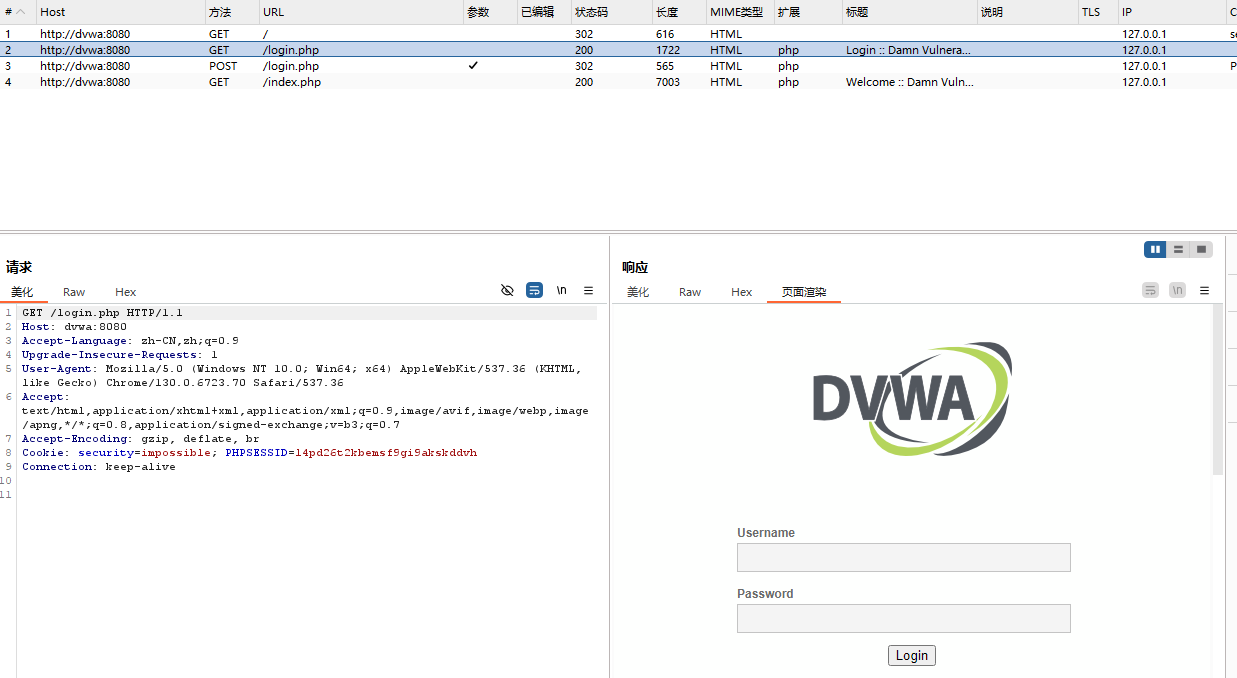Toggle line wrap in response panel
The width and height of the screenshot is (1237, 678).
pyautogui.click(x=1151, y=290)
